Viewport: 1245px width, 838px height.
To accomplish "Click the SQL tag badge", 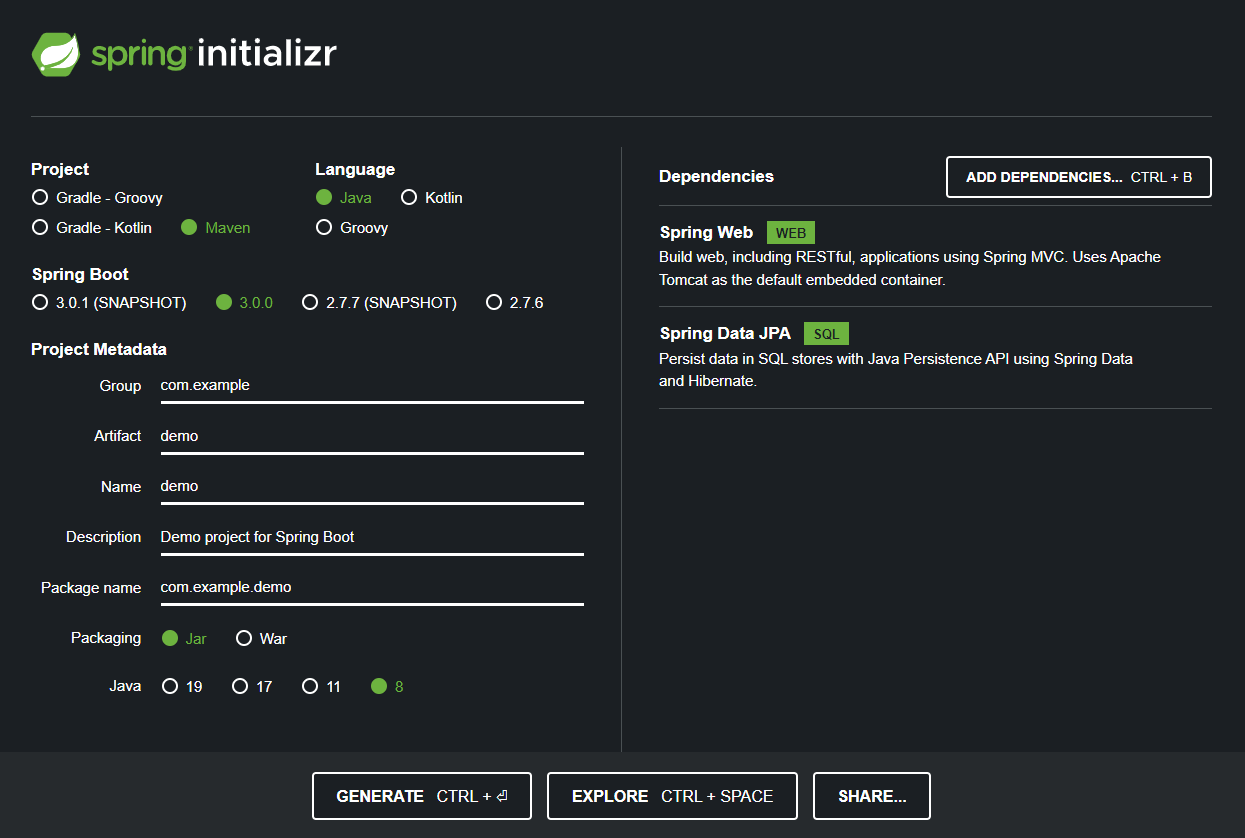I will [x=826, y=334].
